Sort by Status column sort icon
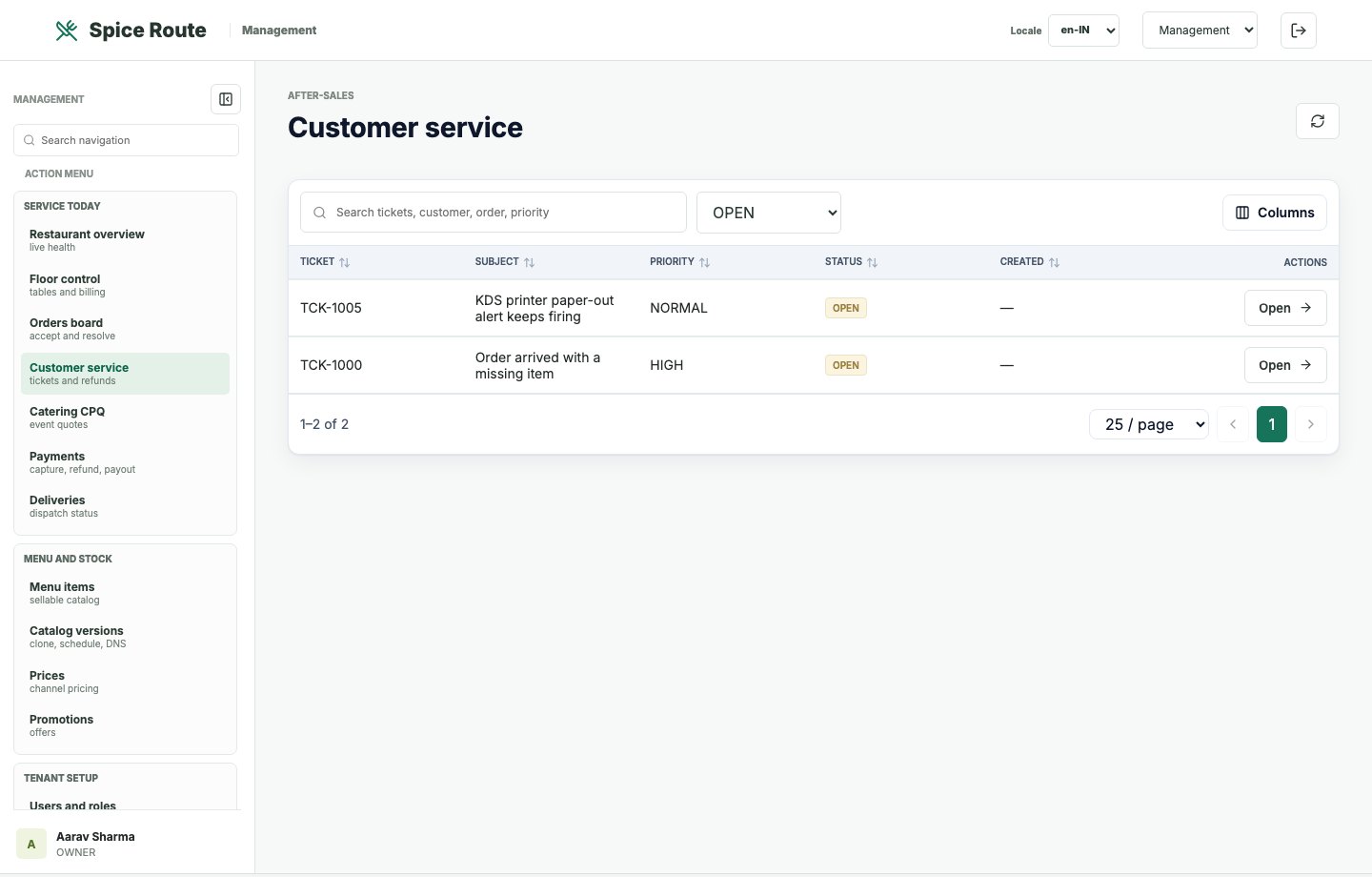 click(x=872, y=262)
